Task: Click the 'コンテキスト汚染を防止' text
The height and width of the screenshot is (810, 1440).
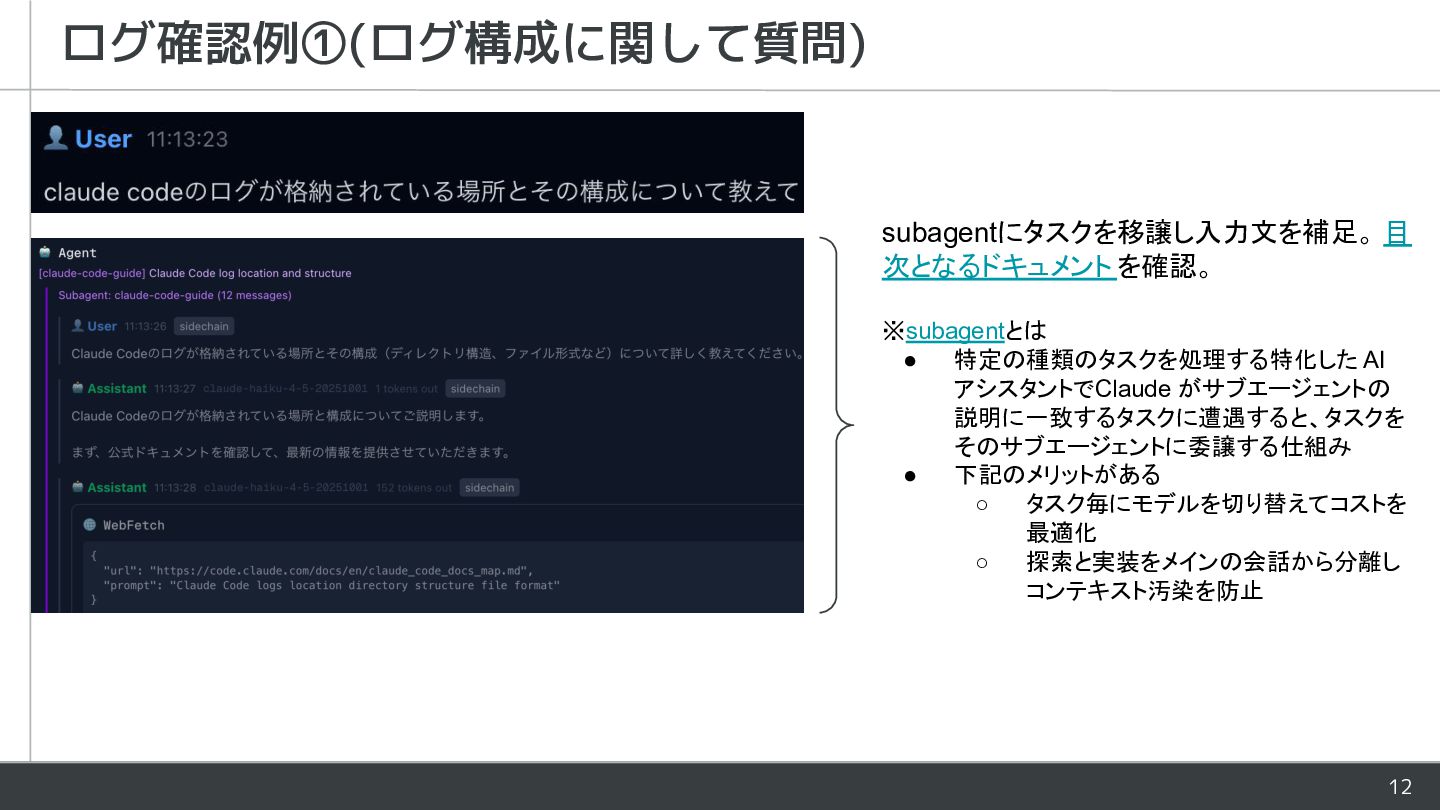Action: pos(1144,590)
